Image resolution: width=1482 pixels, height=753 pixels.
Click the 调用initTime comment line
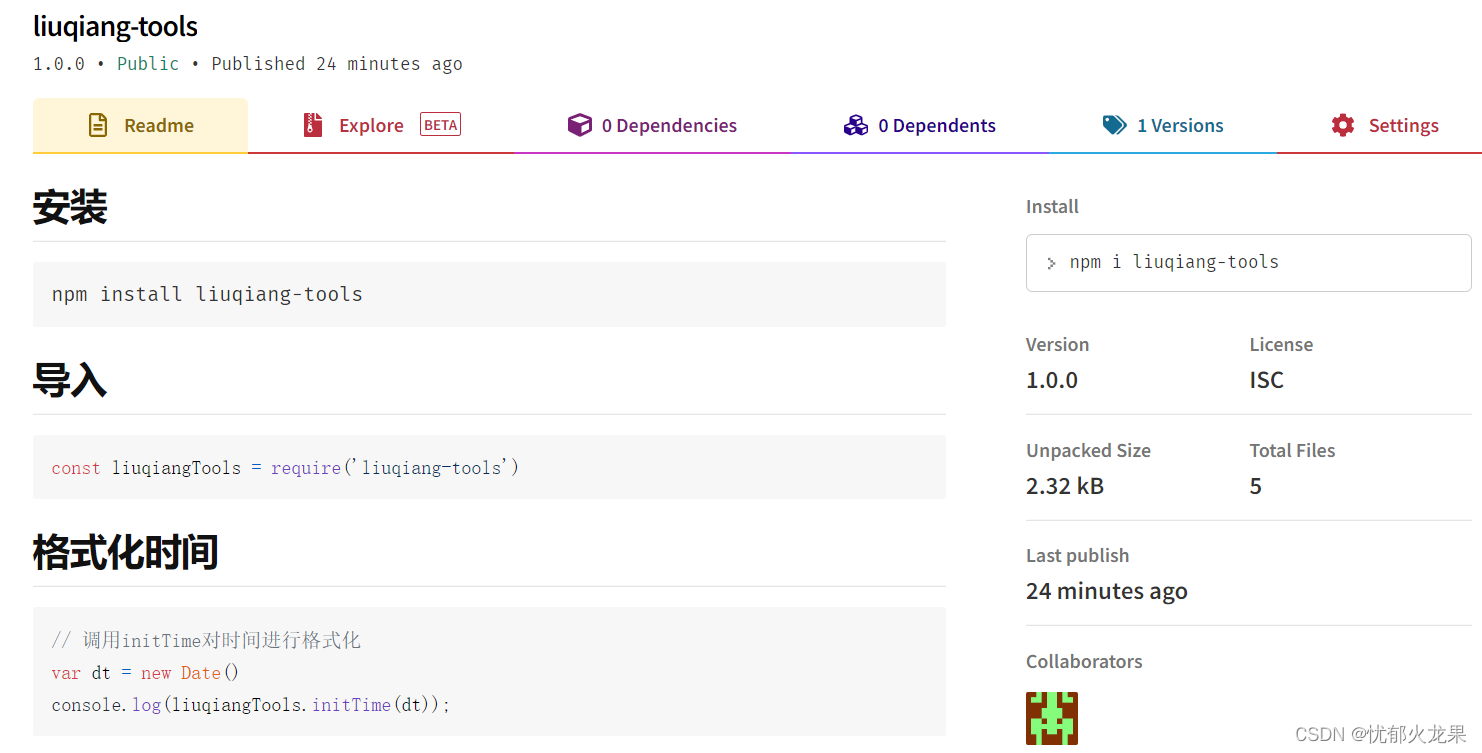click(206, 640)
